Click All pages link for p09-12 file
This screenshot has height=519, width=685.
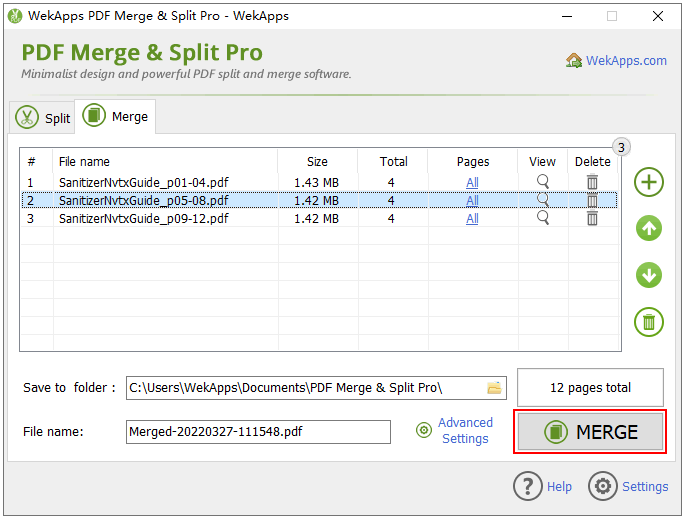coord(472,218)
